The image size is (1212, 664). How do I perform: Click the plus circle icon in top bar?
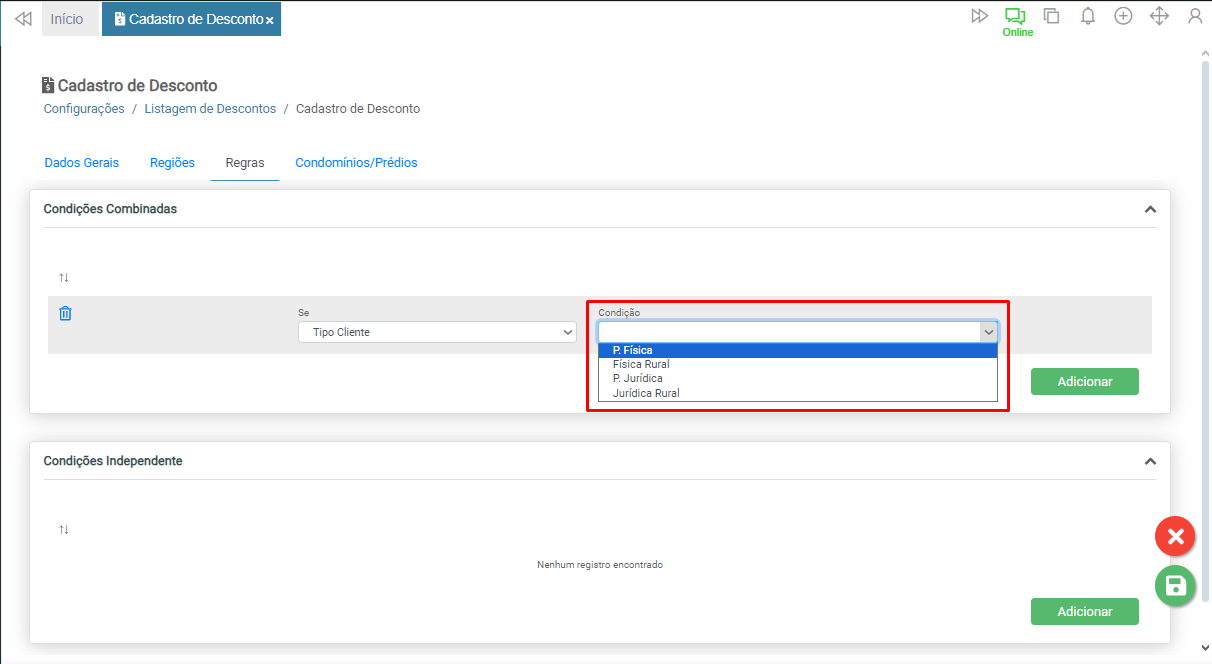coord(1123,16)
